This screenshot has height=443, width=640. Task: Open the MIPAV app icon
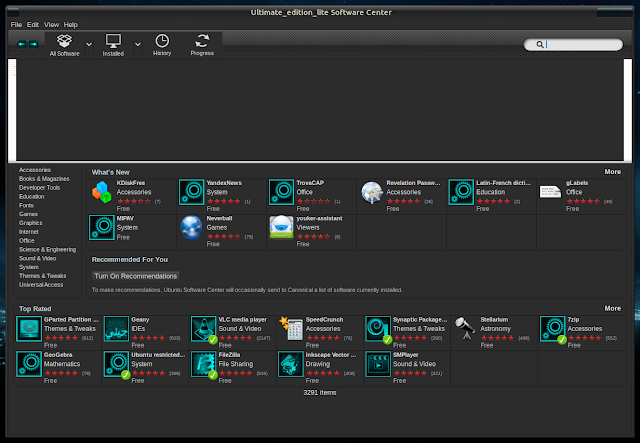coord(102,227)
